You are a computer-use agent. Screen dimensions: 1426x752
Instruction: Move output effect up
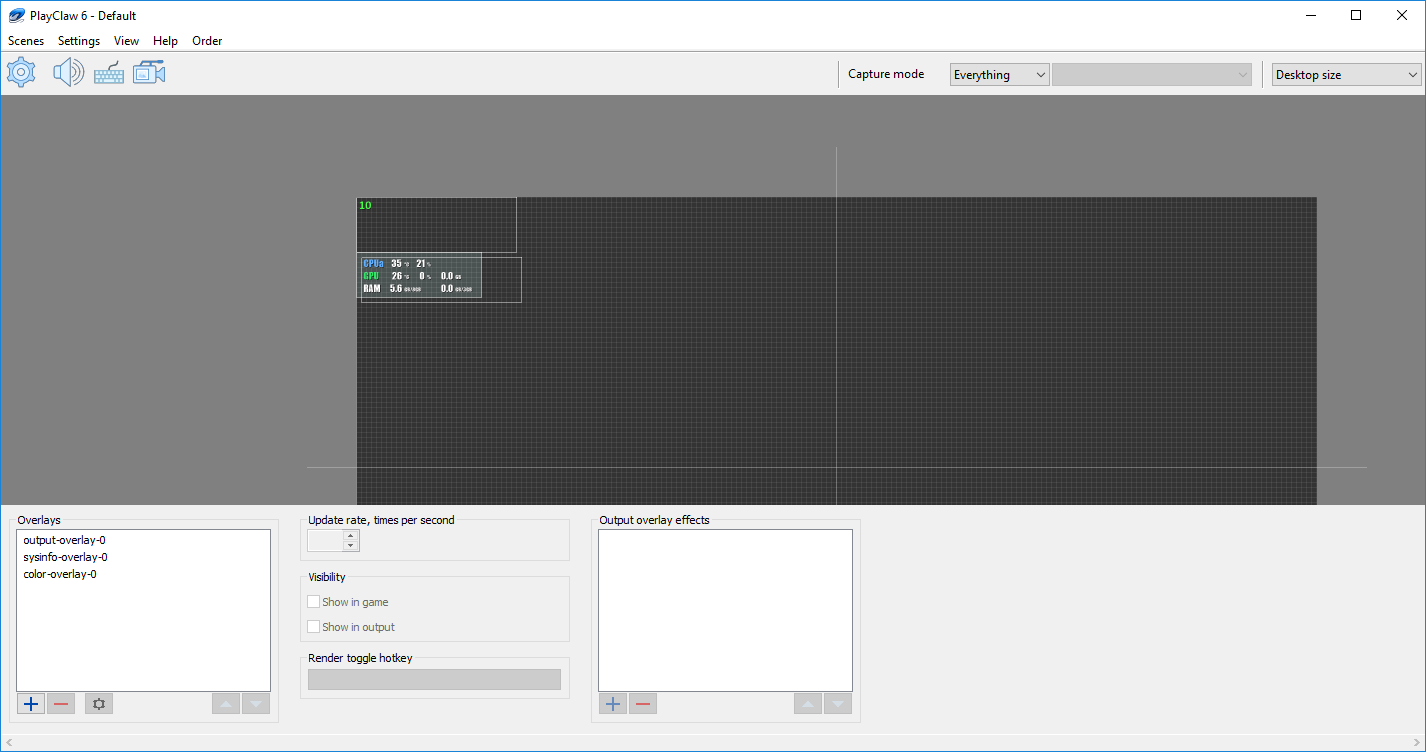pyautogui.click(x=808, y=704)
